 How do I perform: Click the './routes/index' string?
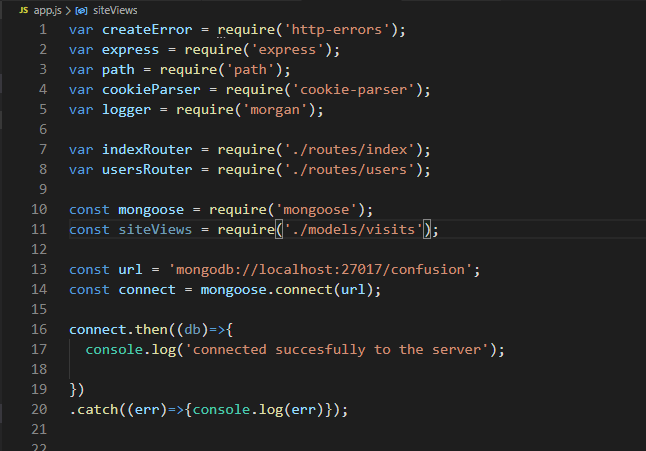[349, 150]
